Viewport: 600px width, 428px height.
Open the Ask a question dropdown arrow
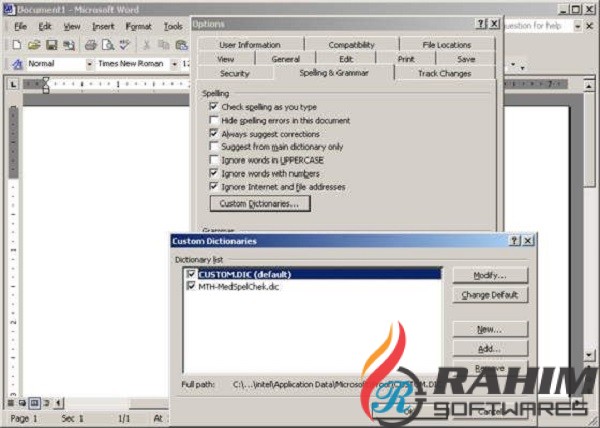pyautogui.click(x=577, y=26)
